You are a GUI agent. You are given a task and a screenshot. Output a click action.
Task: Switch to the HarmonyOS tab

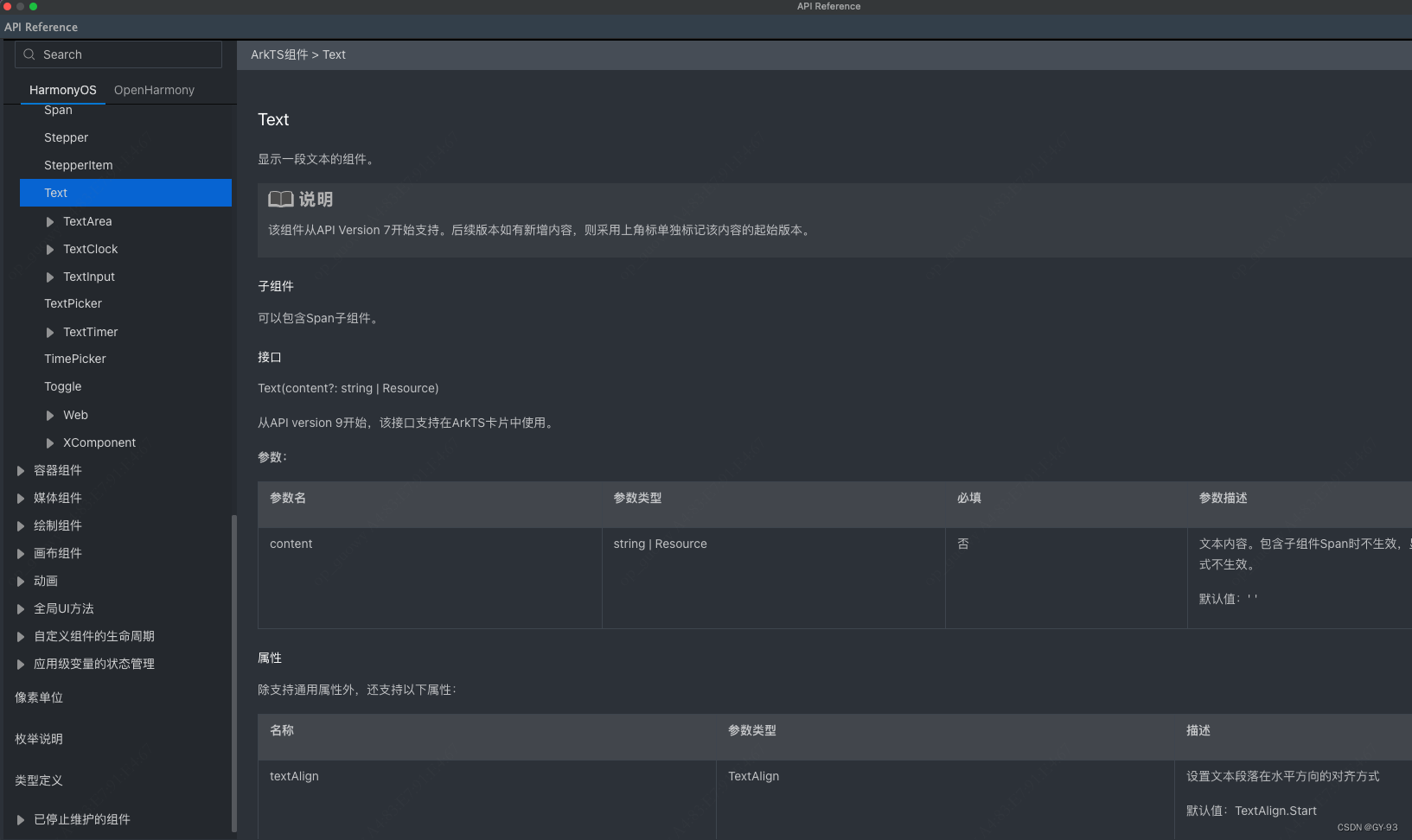[63, 90]
